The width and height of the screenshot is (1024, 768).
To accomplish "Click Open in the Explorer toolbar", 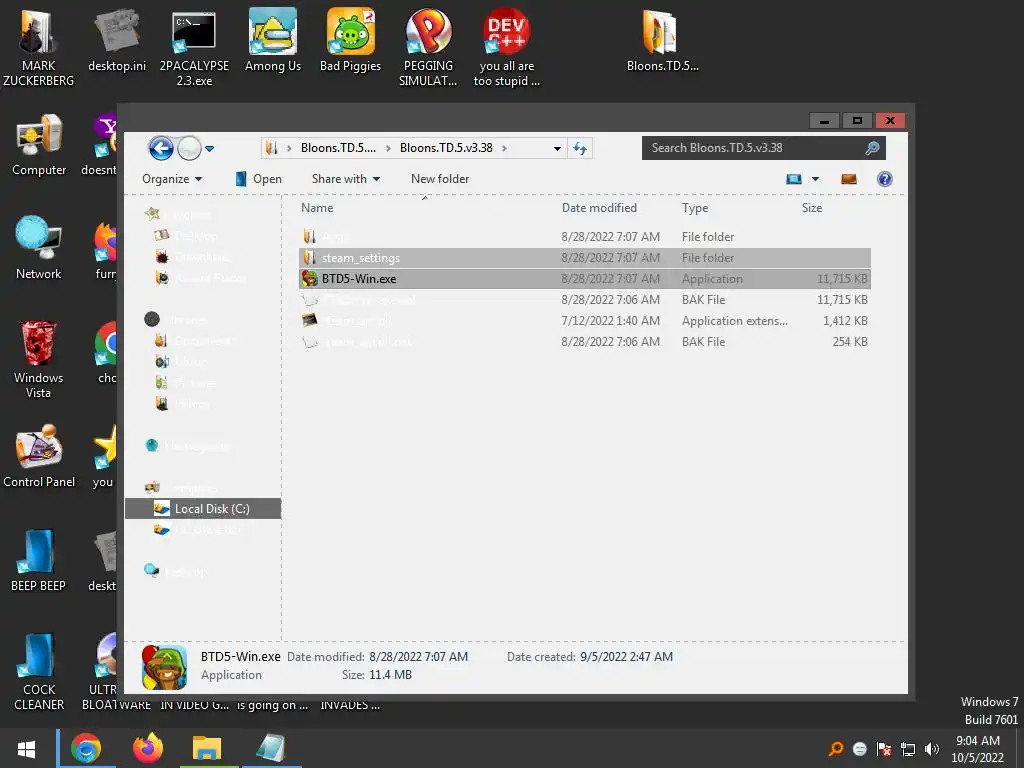I will (259, 179).
